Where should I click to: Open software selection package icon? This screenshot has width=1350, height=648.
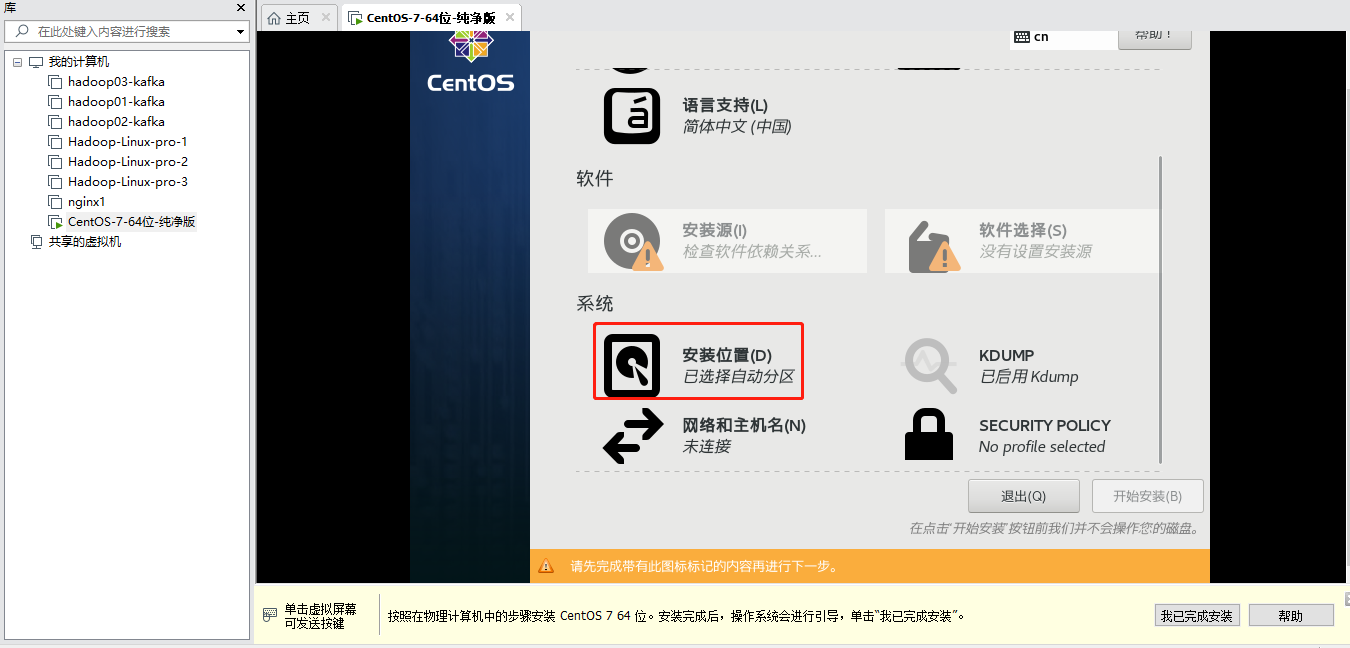click(x=934, y=246)
